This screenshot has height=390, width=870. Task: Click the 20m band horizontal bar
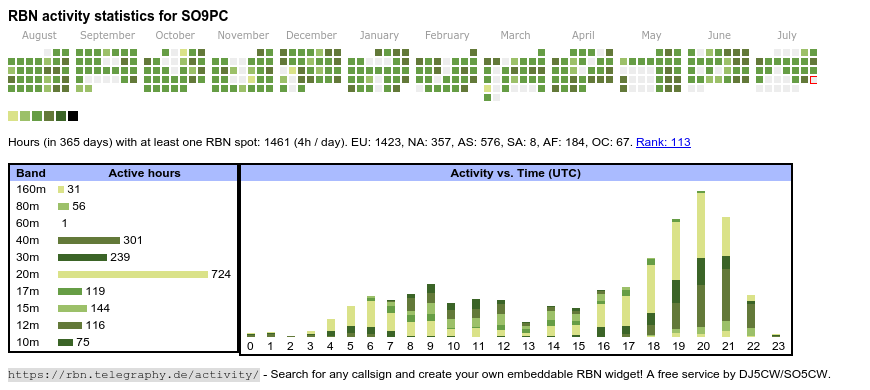(133, 275)
